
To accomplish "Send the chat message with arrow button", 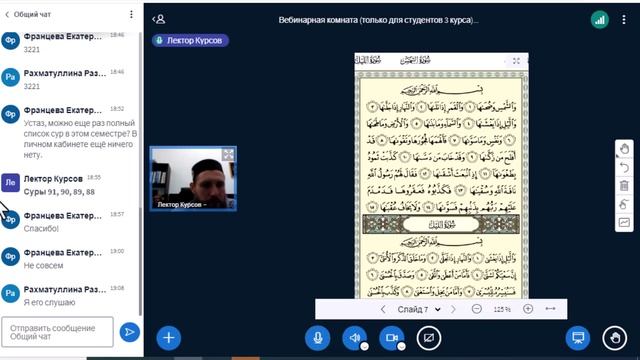I will pos(130,332).
